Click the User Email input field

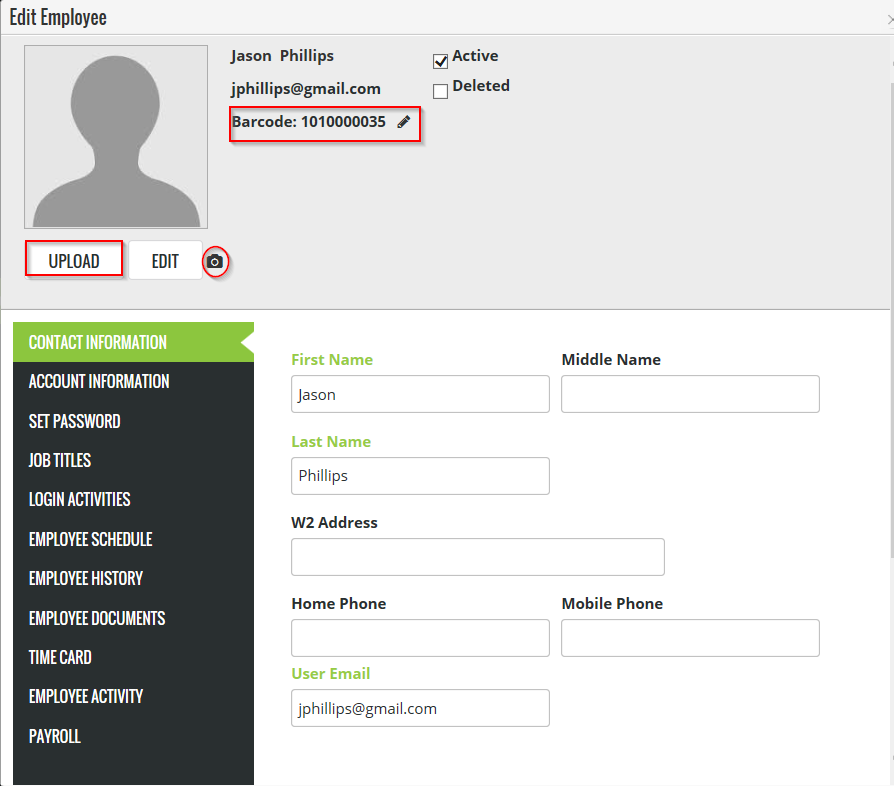[x=420, y=708]
